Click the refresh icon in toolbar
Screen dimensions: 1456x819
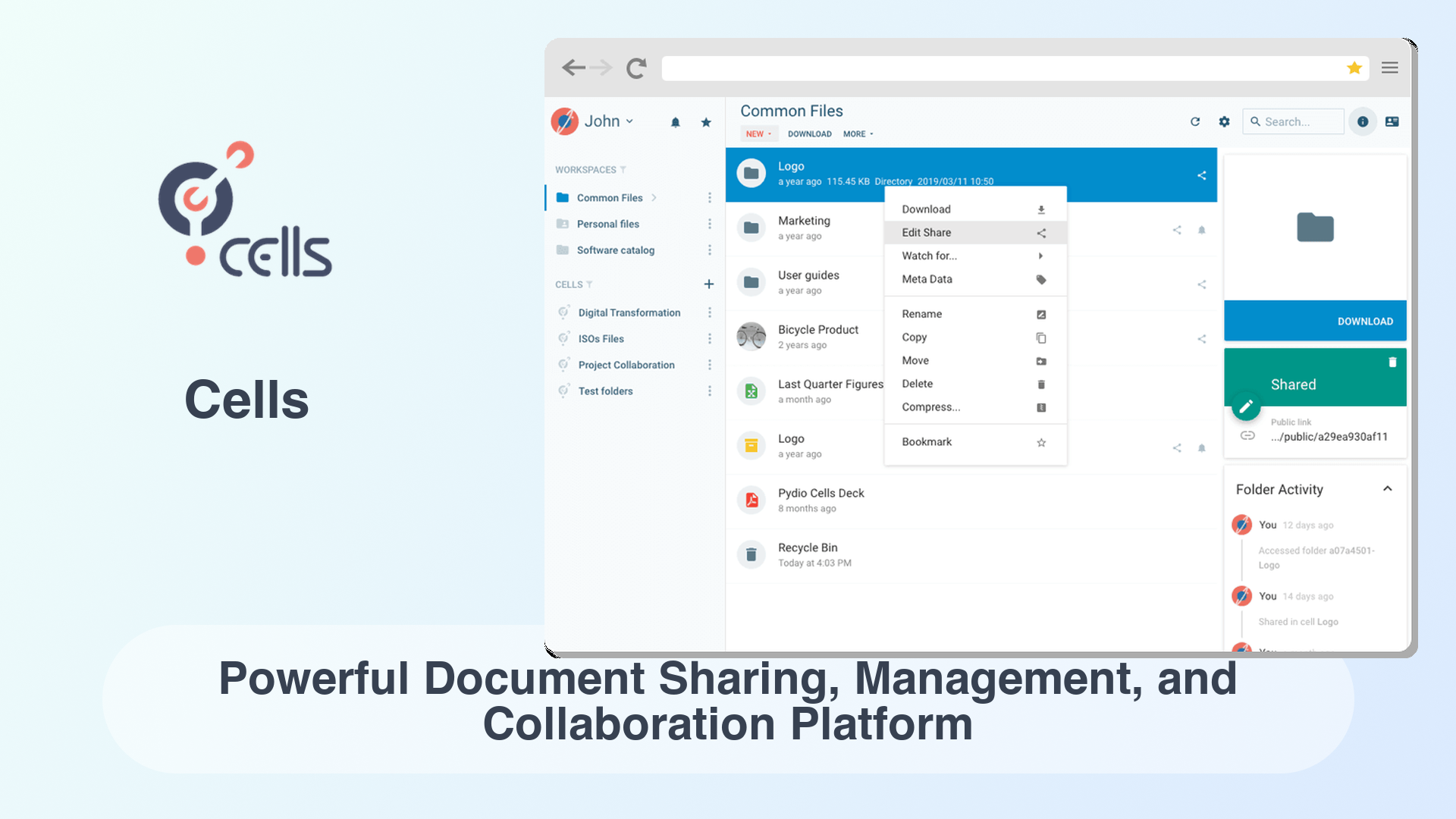(1195, 121)
